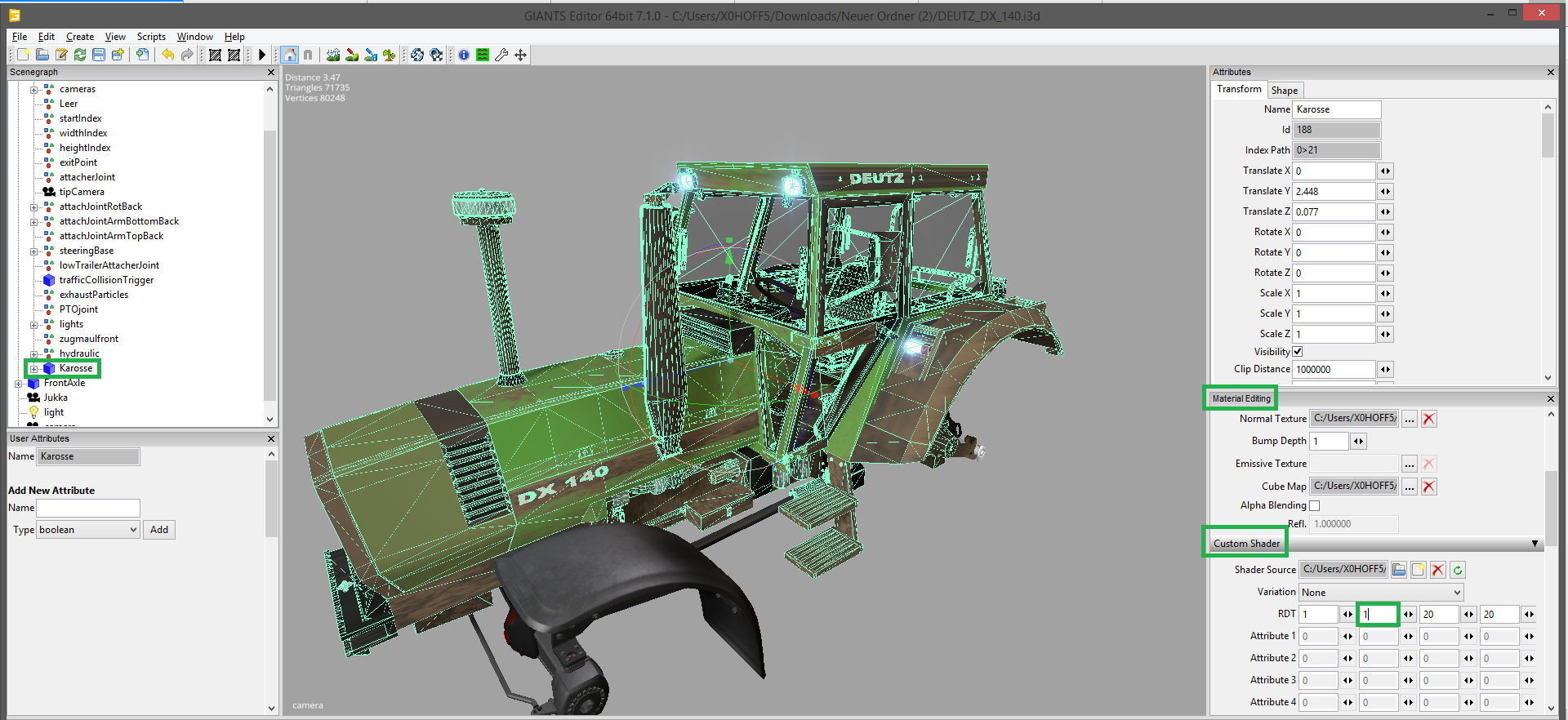This screenshot has width=1568, height=720.
Task: Switch to the Shape tab
Action: click(1285, 91)
